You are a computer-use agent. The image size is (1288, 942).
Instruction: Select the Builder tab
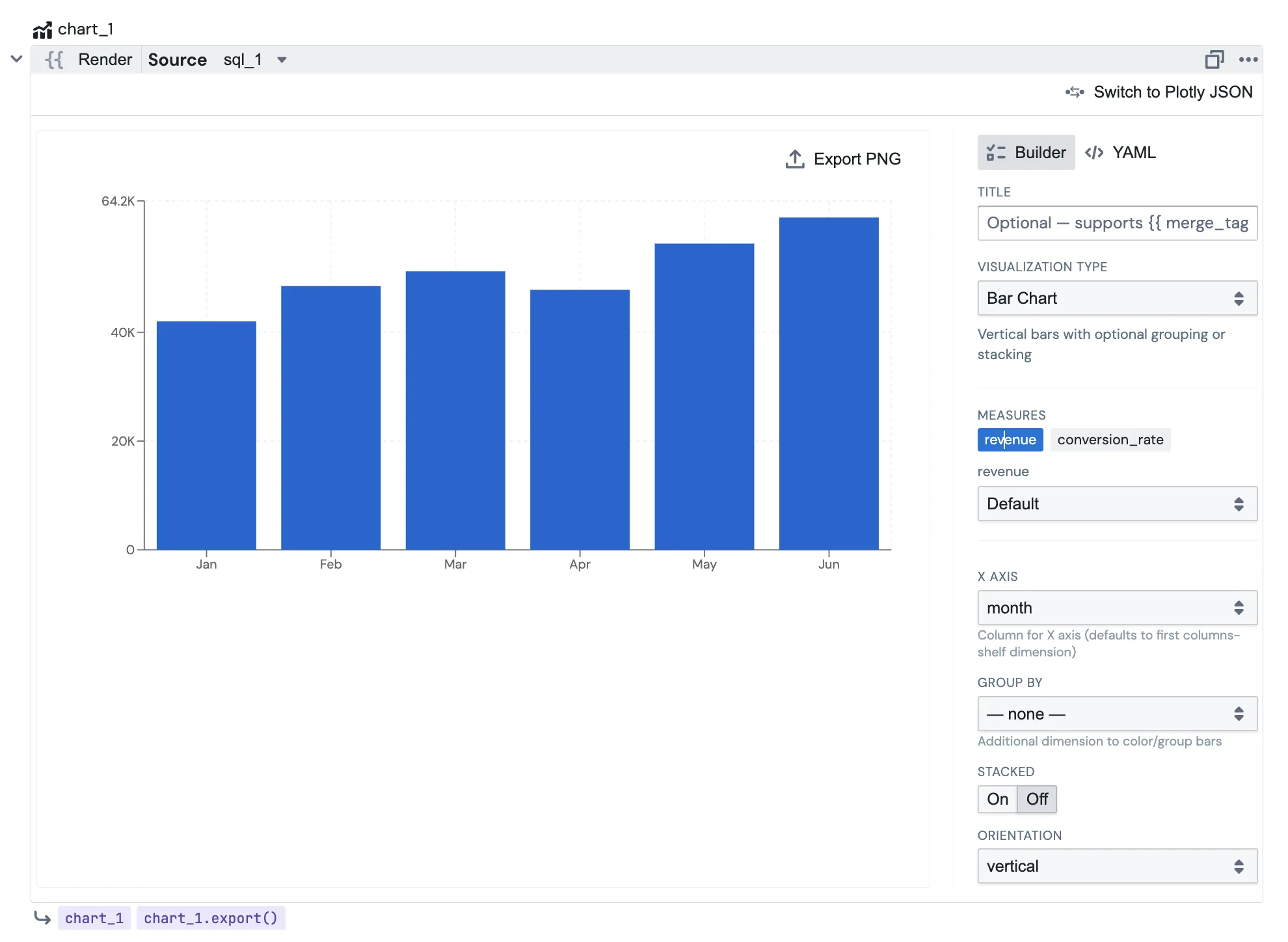[x=1026, y=152]
